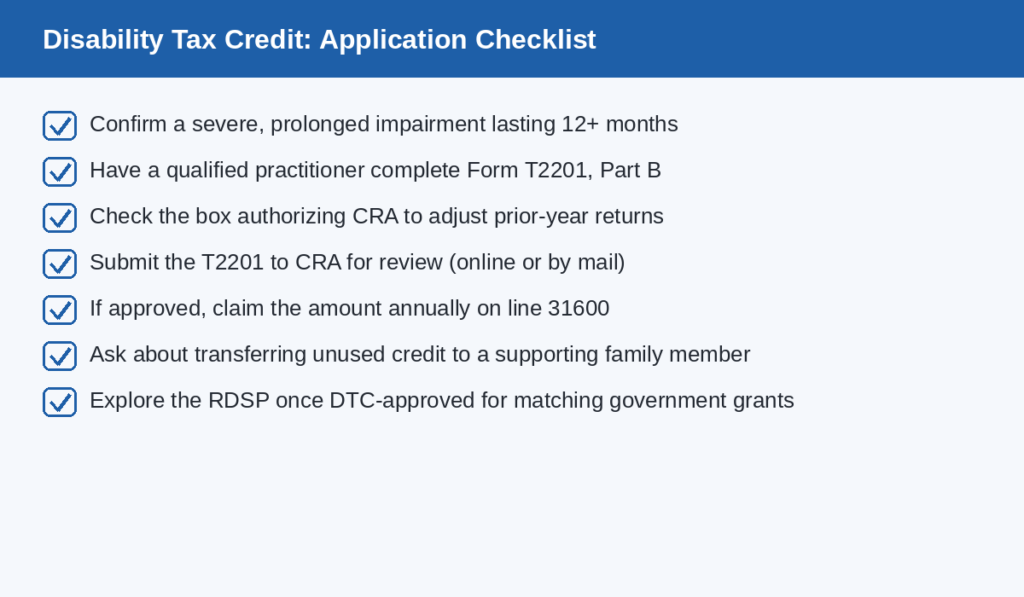This screenshot has height=597, width=1024.
Task: Uncheck the Submit T2201 to CRA checkbox
Action: (60, 264)
